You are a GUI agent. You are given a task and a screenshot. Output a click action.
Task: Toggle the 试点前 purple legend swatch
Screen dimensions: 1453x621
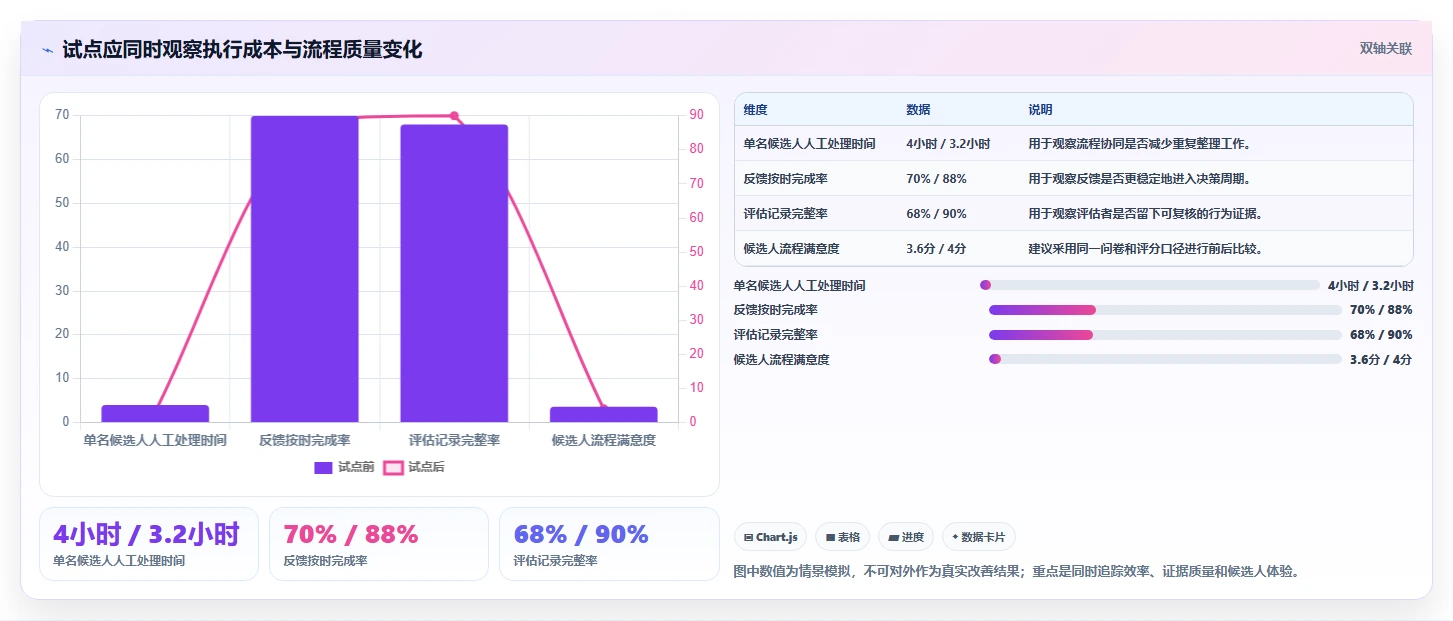[323, 467]
